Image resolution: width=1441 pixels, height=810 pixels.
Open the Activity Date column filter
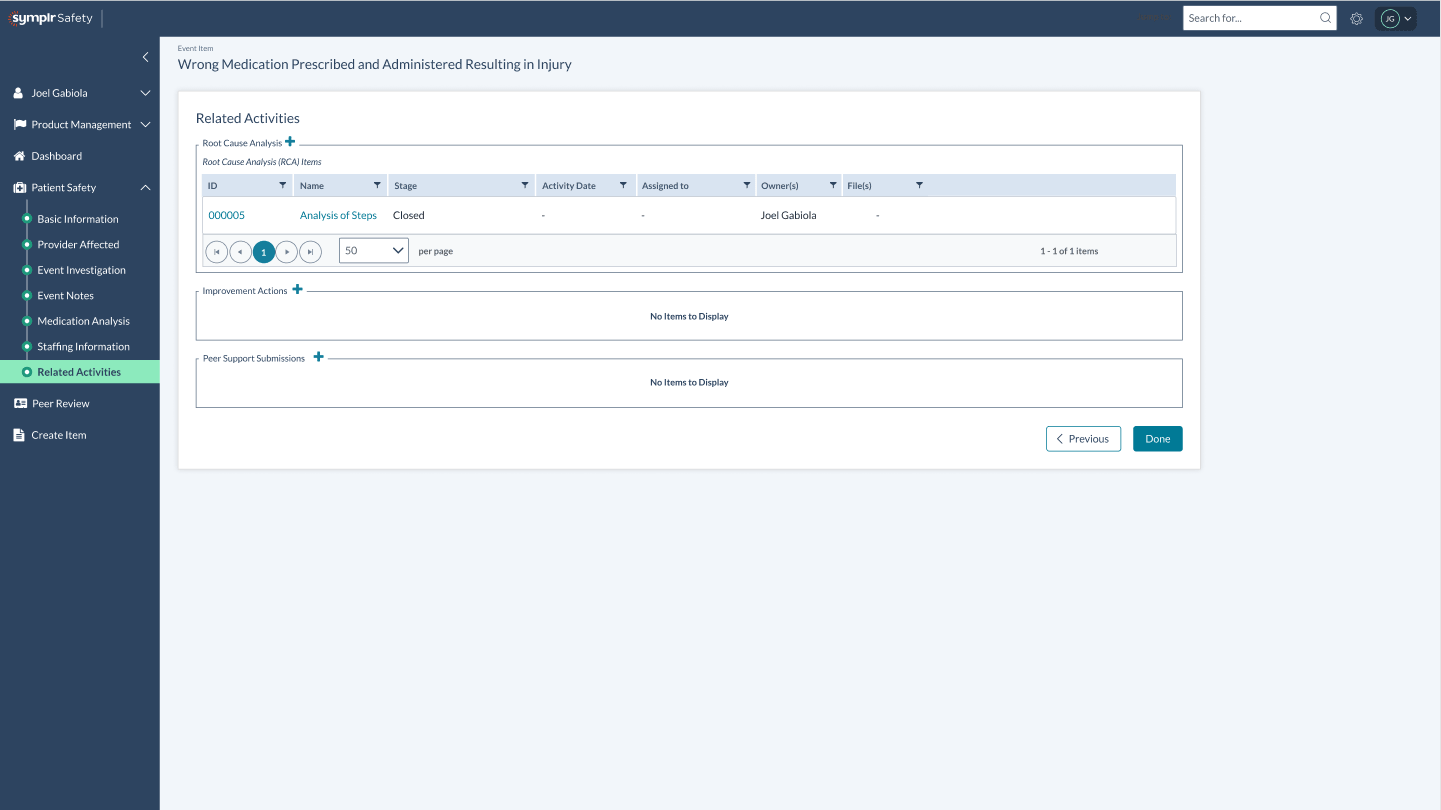[x=623, y=185]
